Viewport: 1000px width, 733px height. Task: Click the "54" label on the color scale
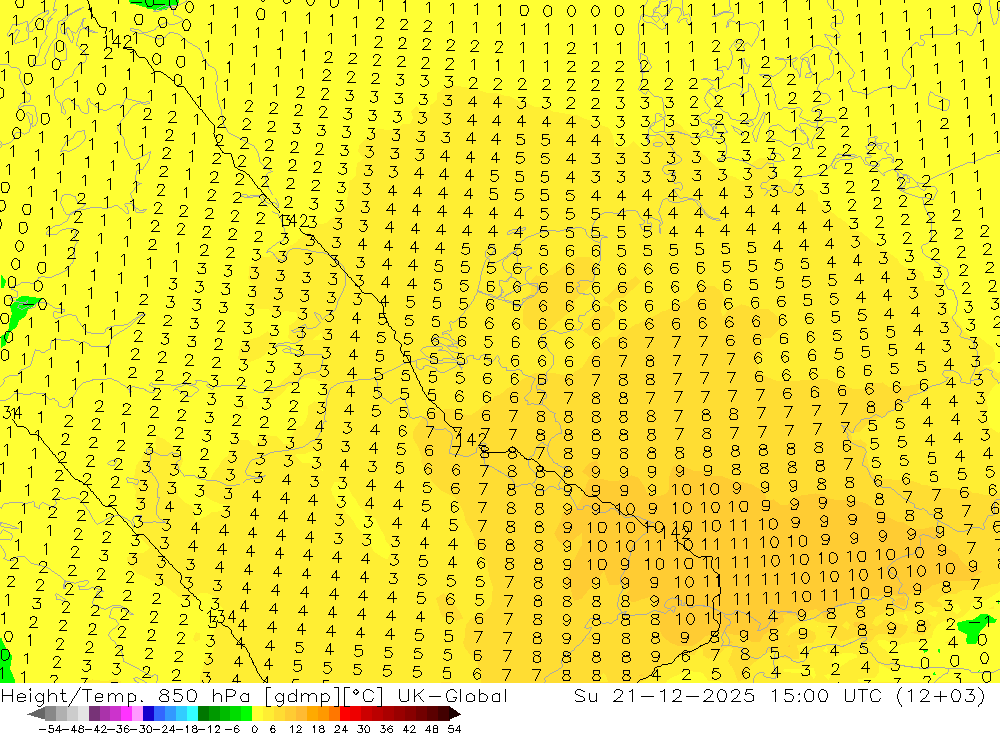(x=454, y=729)
